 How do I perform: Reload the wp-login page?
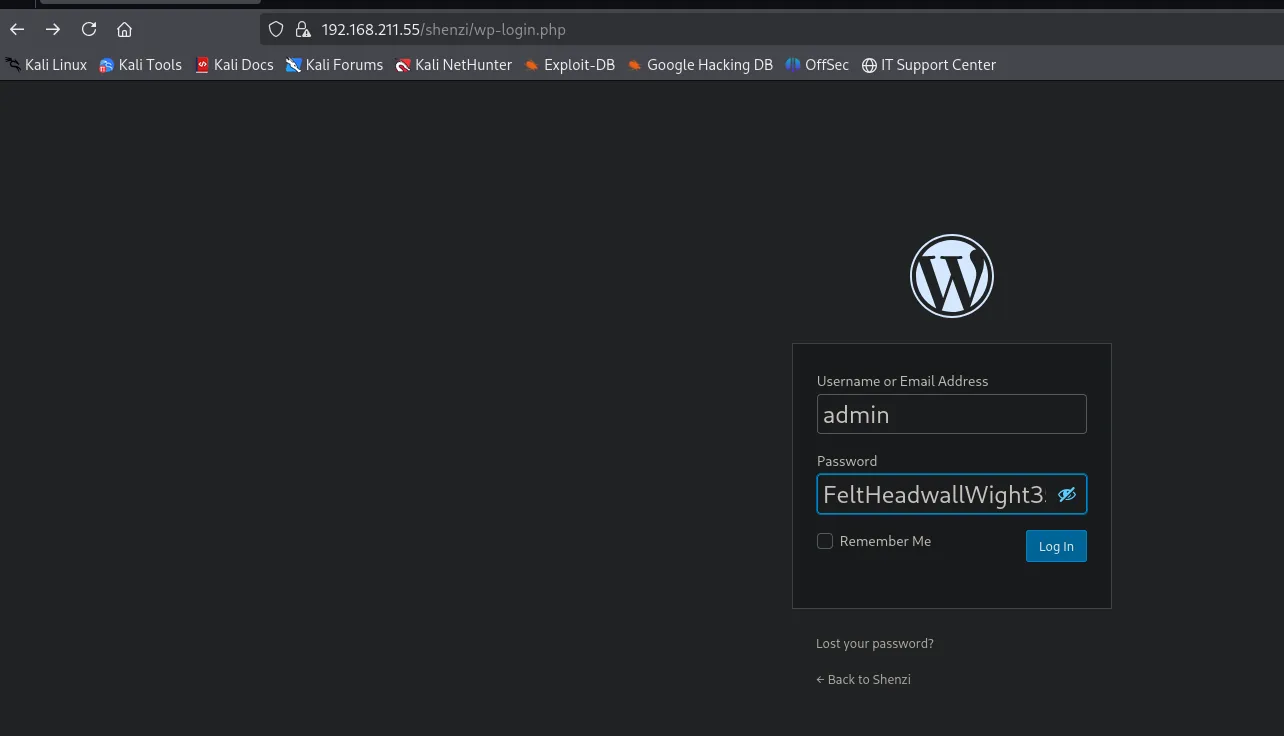click(89, 29)
